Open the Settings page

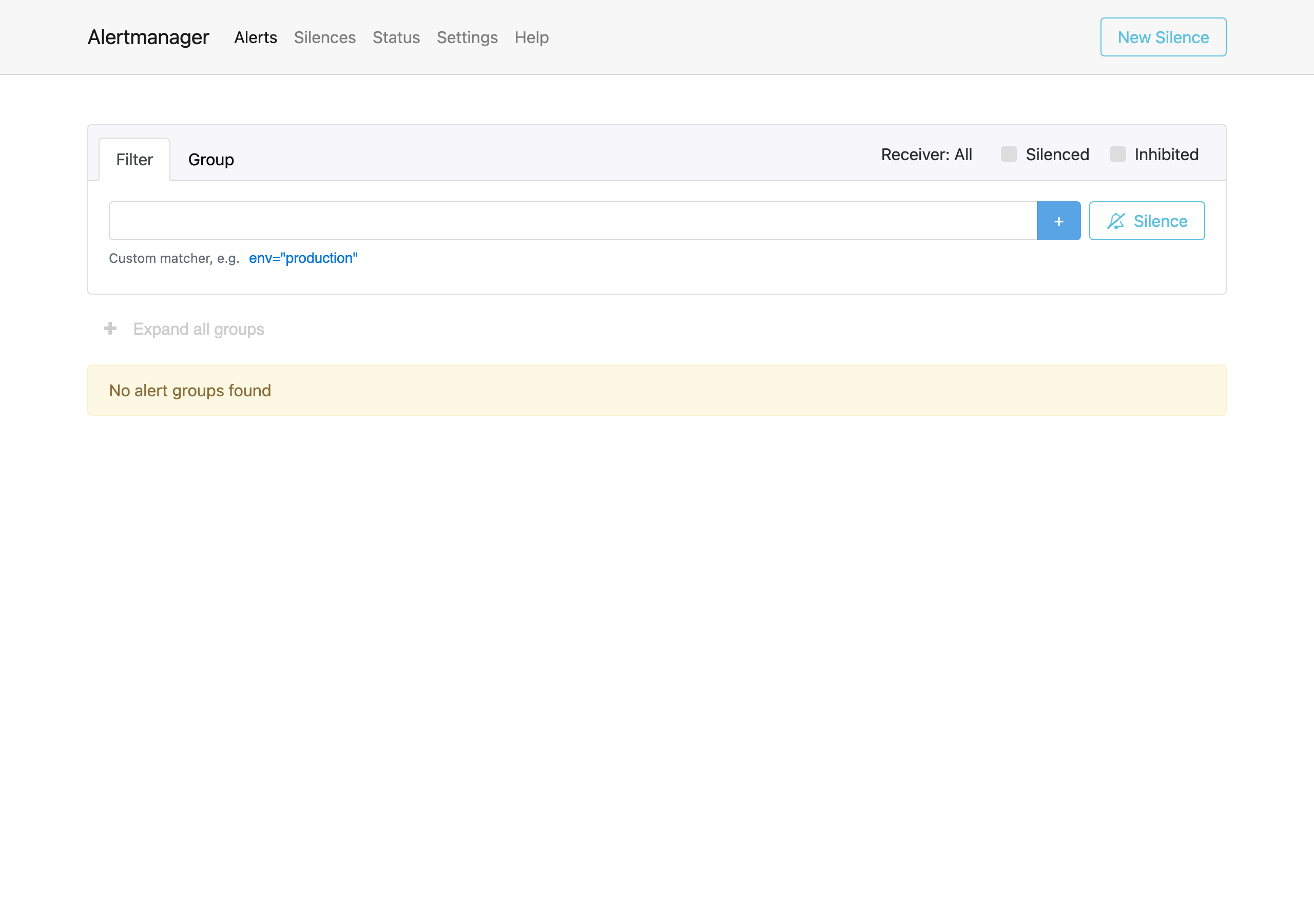[x=467, y=37]
